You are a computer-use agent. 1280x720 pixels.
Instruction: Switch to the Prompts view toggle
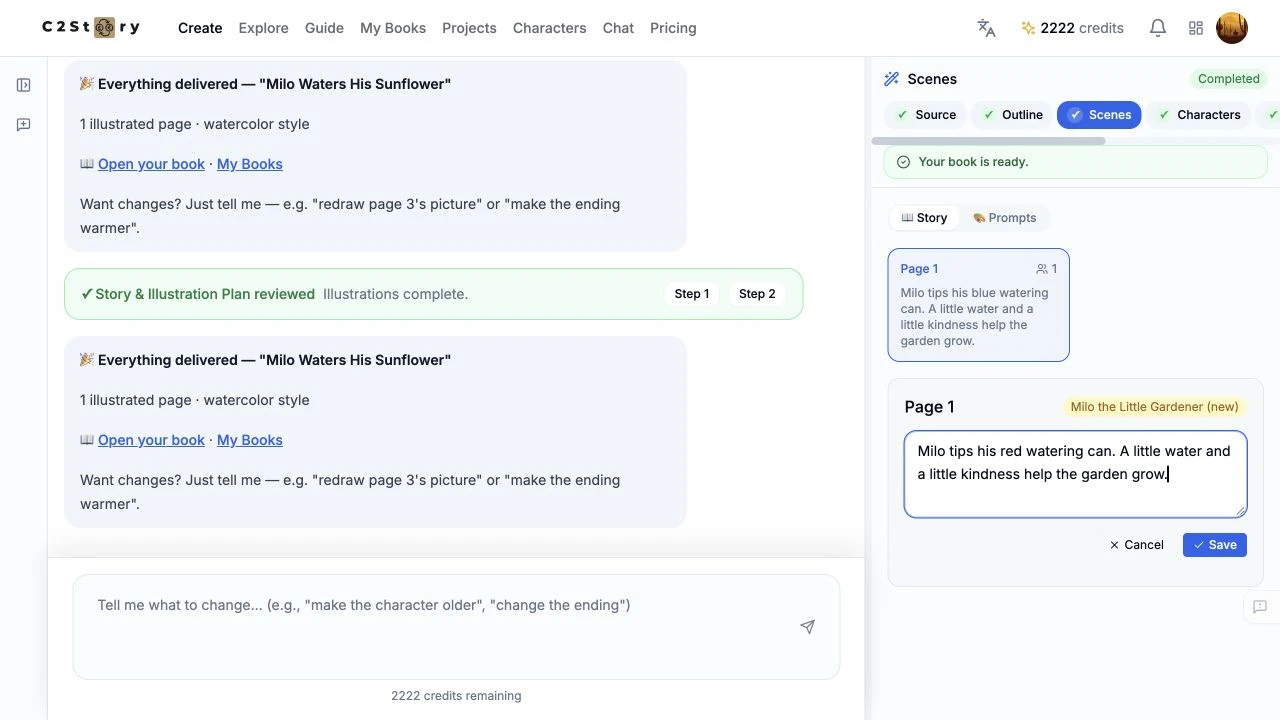pos(1004,218)
